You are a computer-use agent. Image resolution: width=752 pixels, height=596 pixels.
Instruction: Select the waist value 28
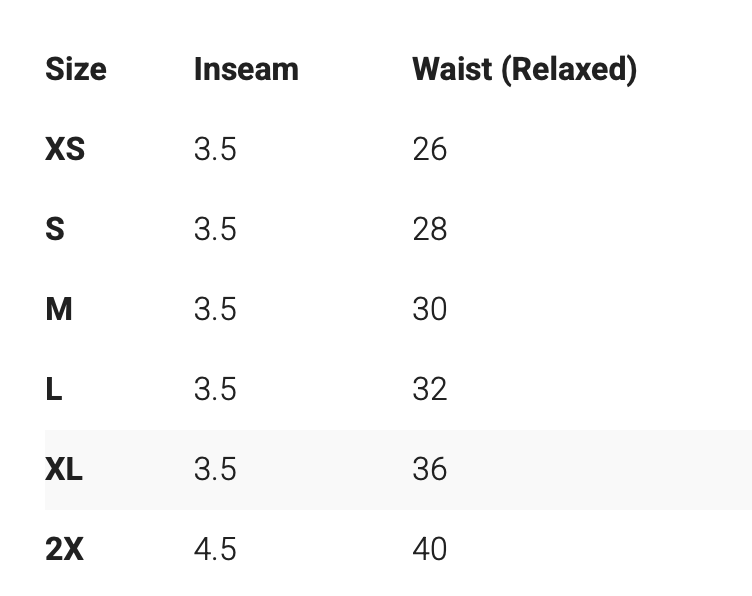[429, 229]
